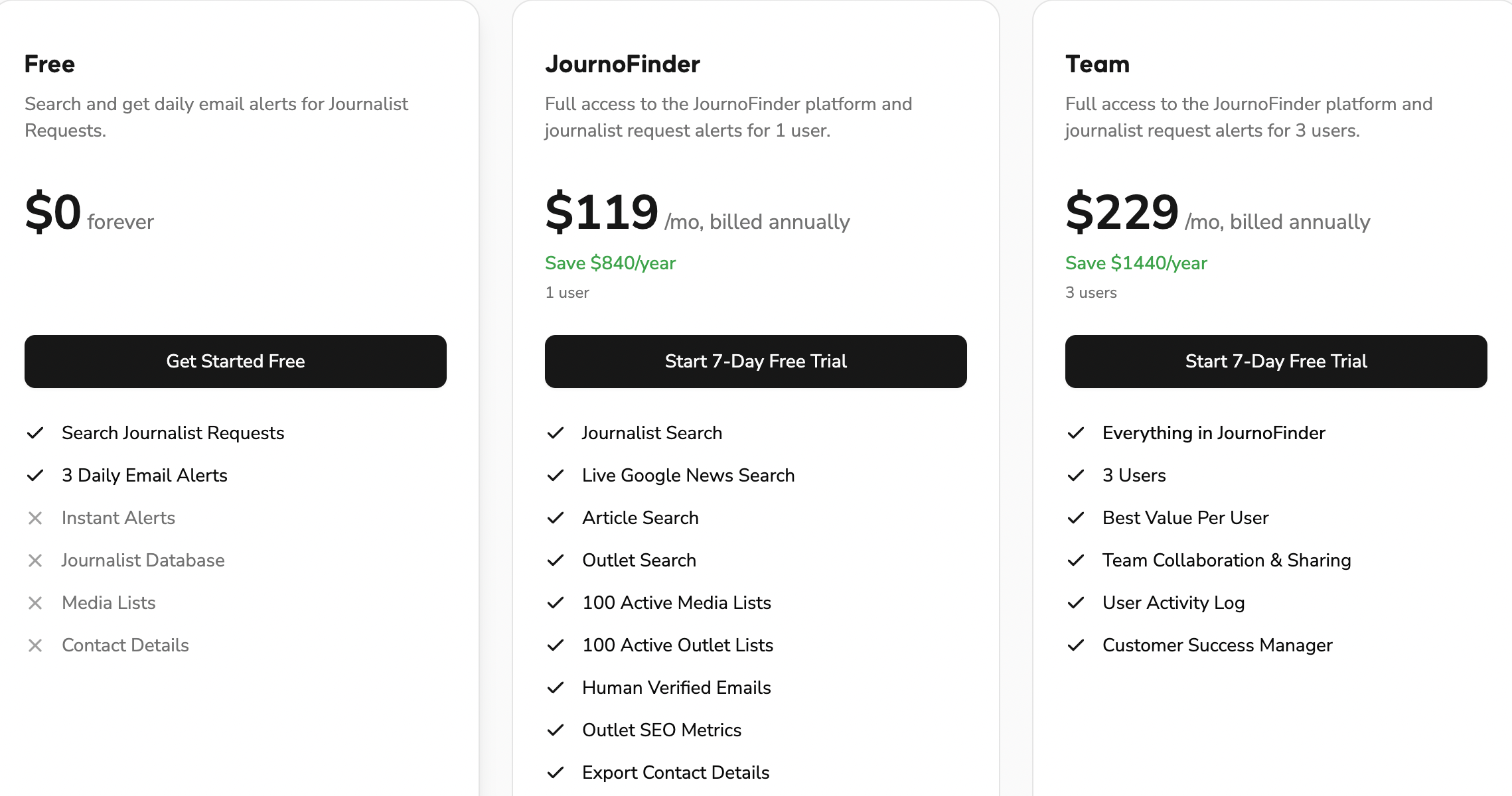This screenshot has height=796, width=1512.
Task: Click the JournoFinder plan heading
Action: pos(622,64)
